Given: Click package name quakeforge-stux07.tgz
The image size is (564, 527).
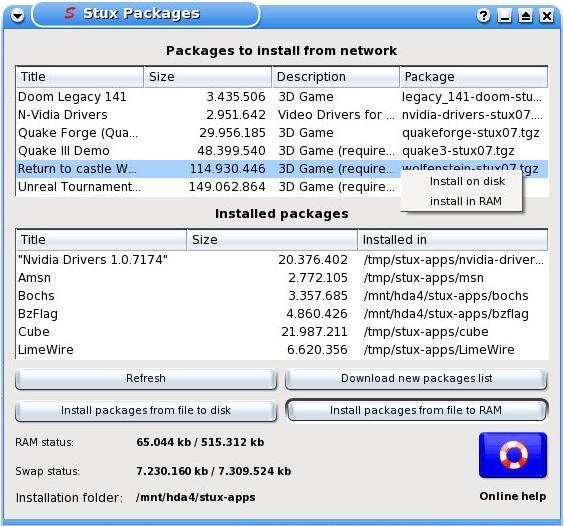Looking at the screenshot, I should pos(470,133).
